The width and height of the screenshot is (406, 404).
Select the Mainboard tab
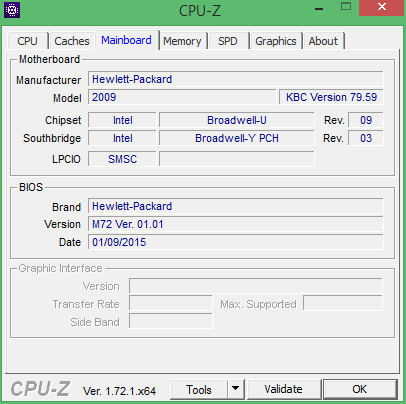(126, 40)
